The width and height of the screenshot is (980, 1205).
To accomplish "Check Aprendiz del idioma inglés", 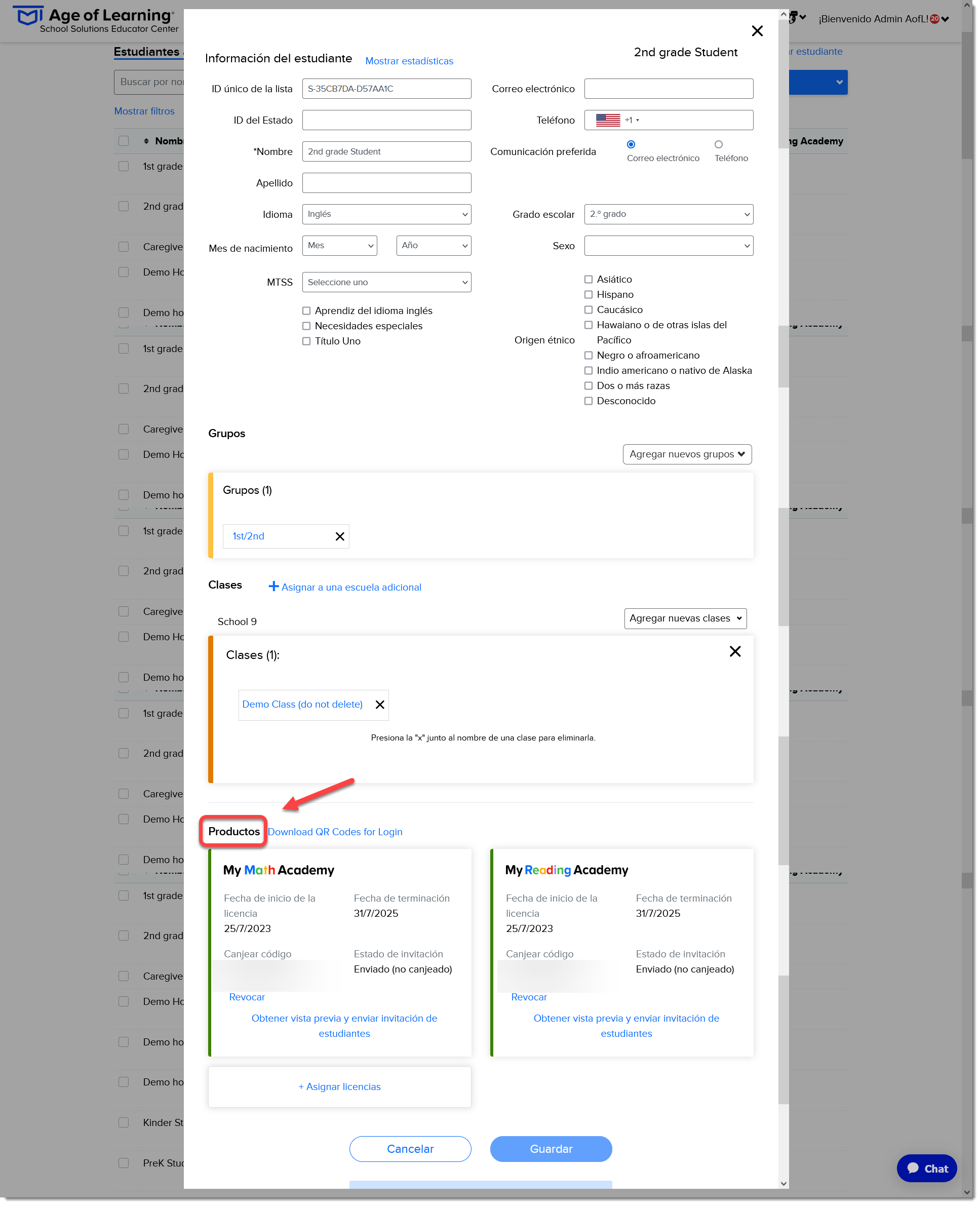I will click(306, 310).
